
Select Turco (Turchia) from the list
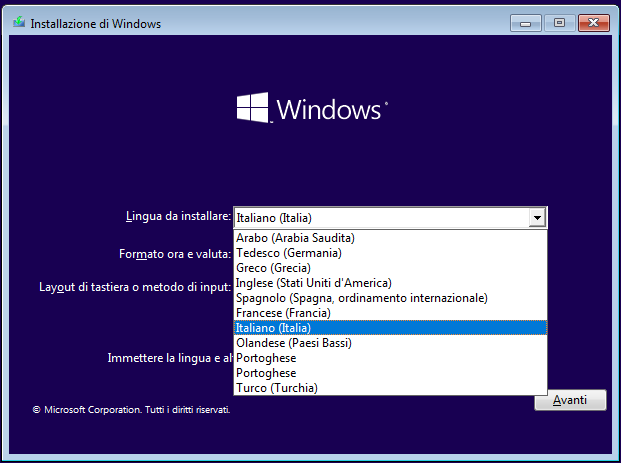click(390, 388)
